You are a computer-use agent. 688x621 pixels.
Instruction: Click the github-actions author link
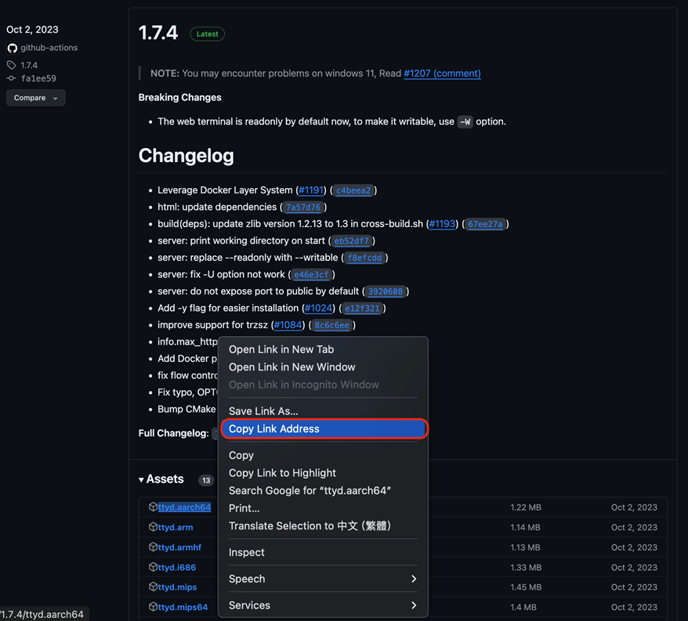(49, 48)
